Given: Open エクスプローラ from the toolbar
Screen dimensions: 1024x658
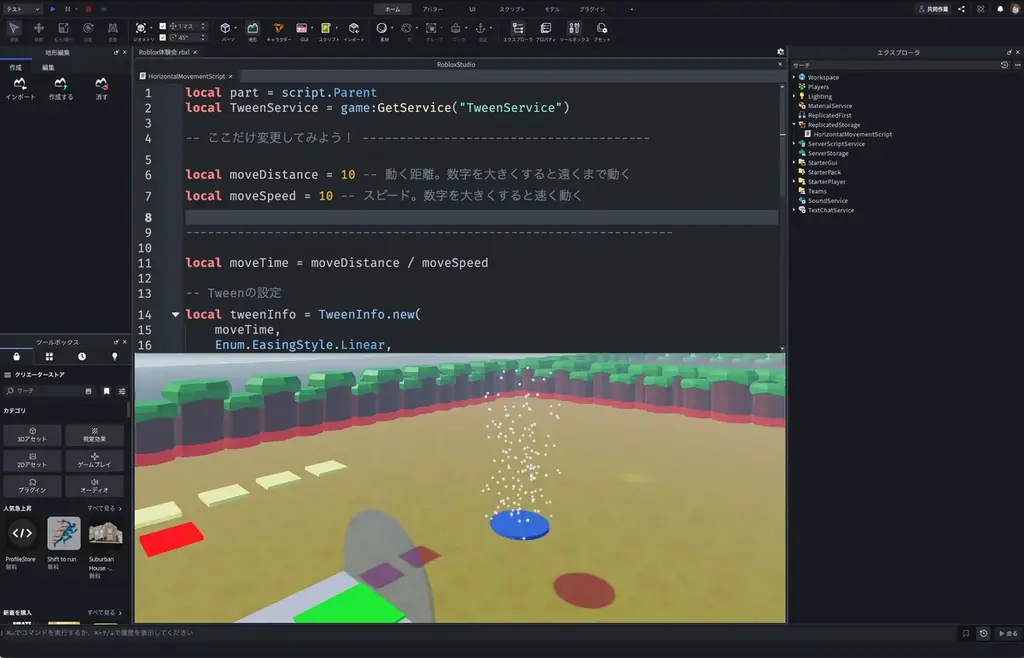Looking at the screenshot, I should 518,29.
